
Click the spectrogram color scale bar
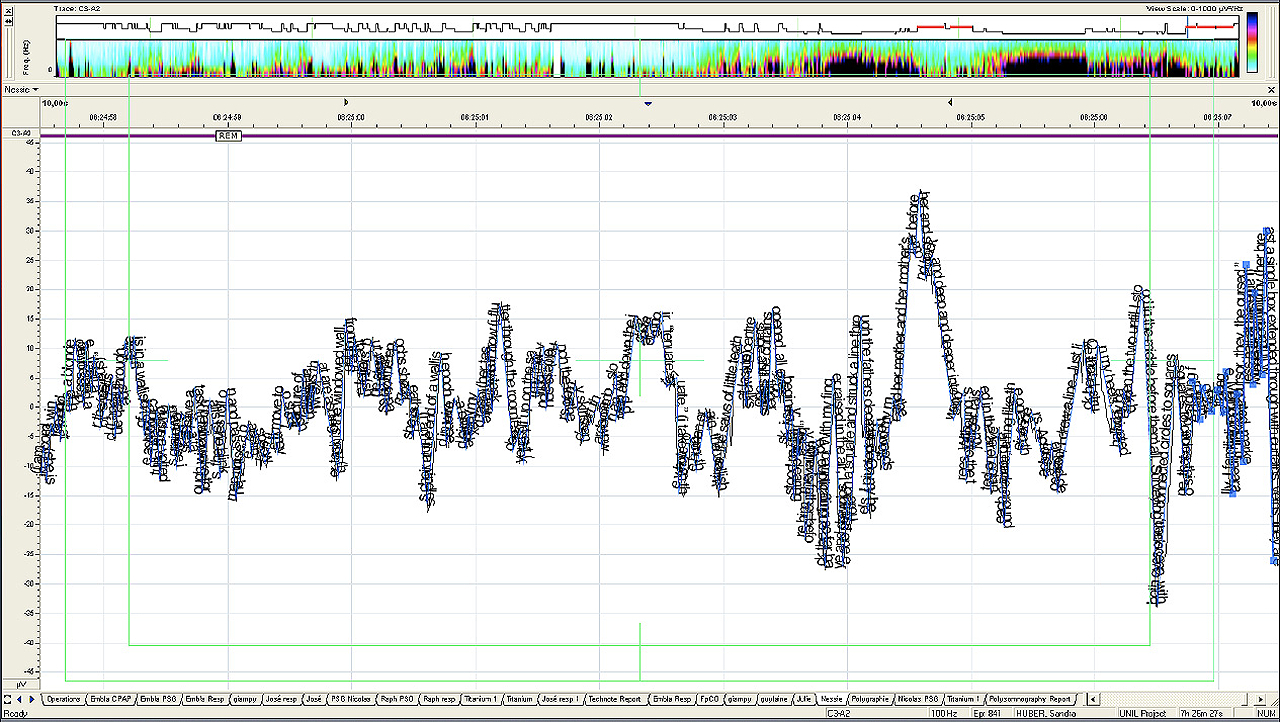point(1252,43)
